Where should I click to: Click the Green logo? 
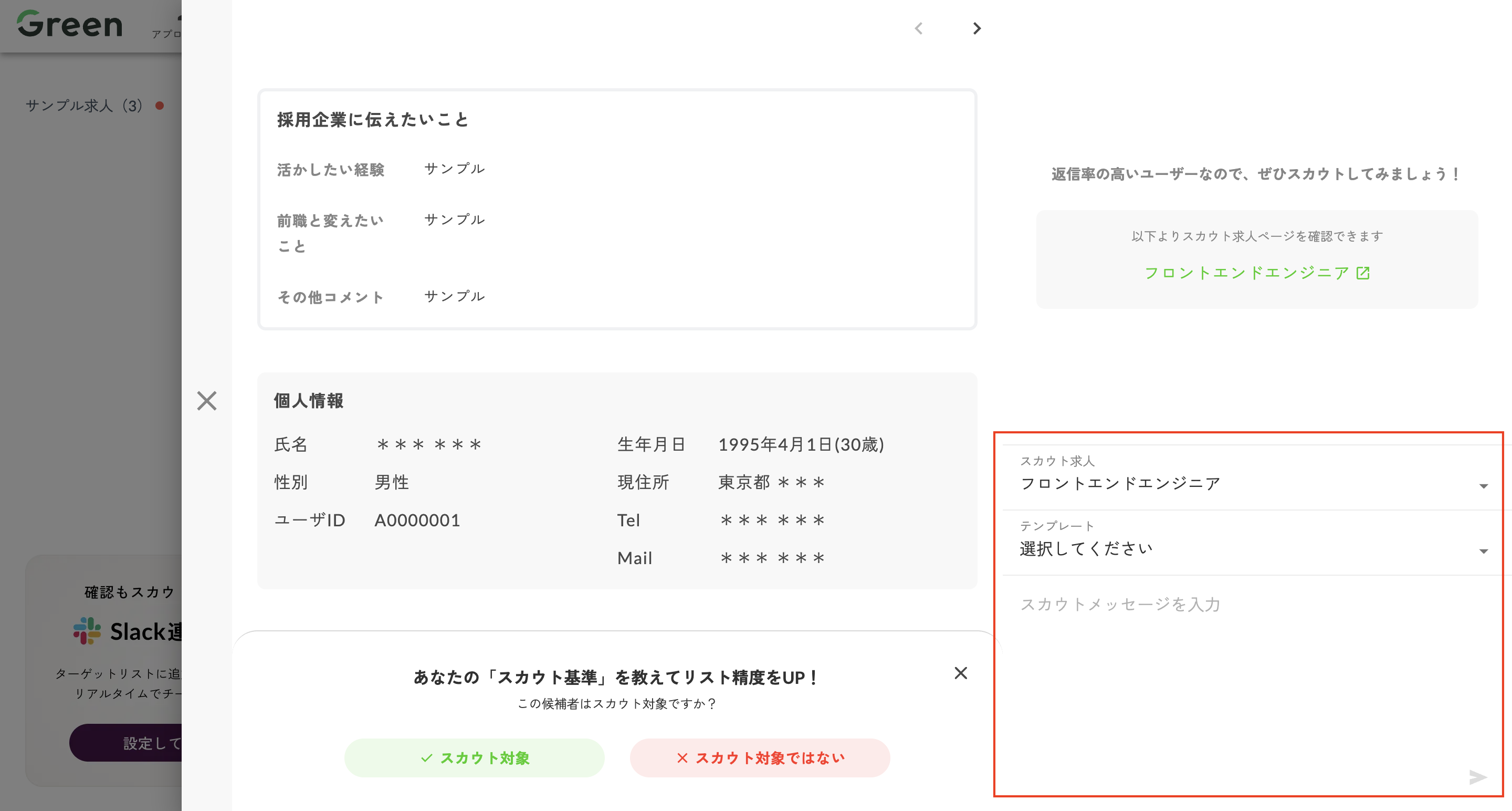pyautogui.click(x=70, y=25)
